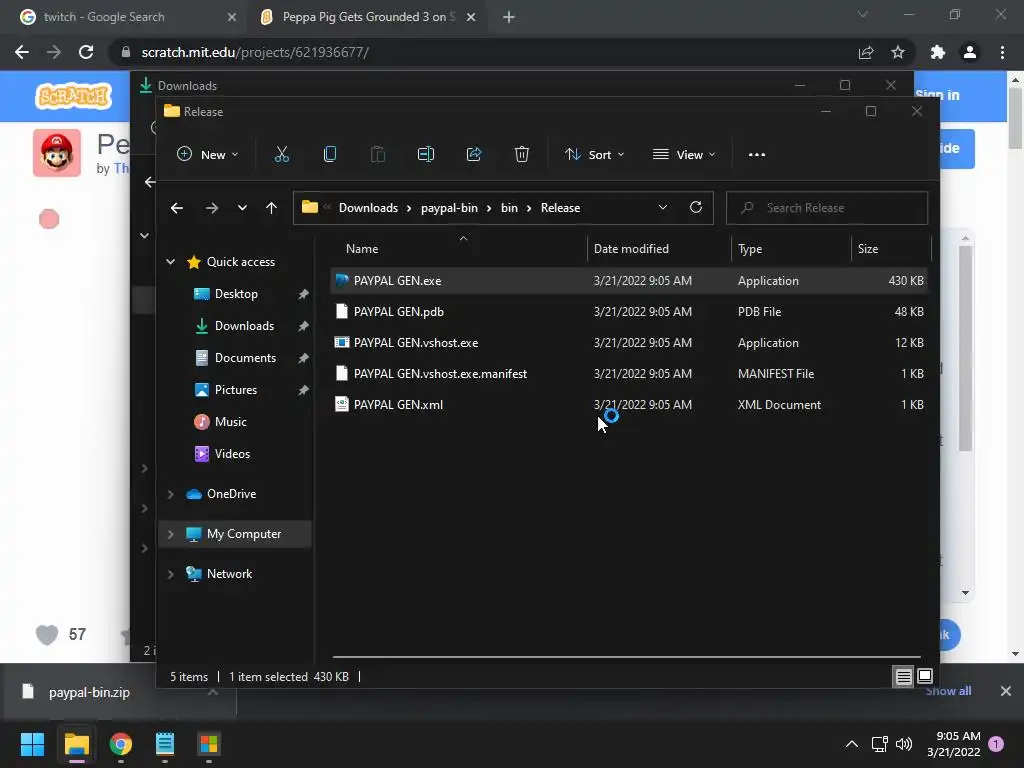Show hidden system tray icons
The height and width of the screenshot is (768, 1024).
point(852,744)
